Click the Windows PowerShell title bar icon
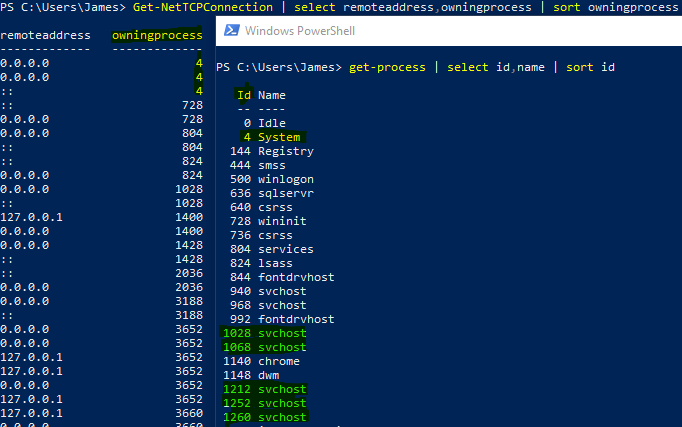 (231, 30)
